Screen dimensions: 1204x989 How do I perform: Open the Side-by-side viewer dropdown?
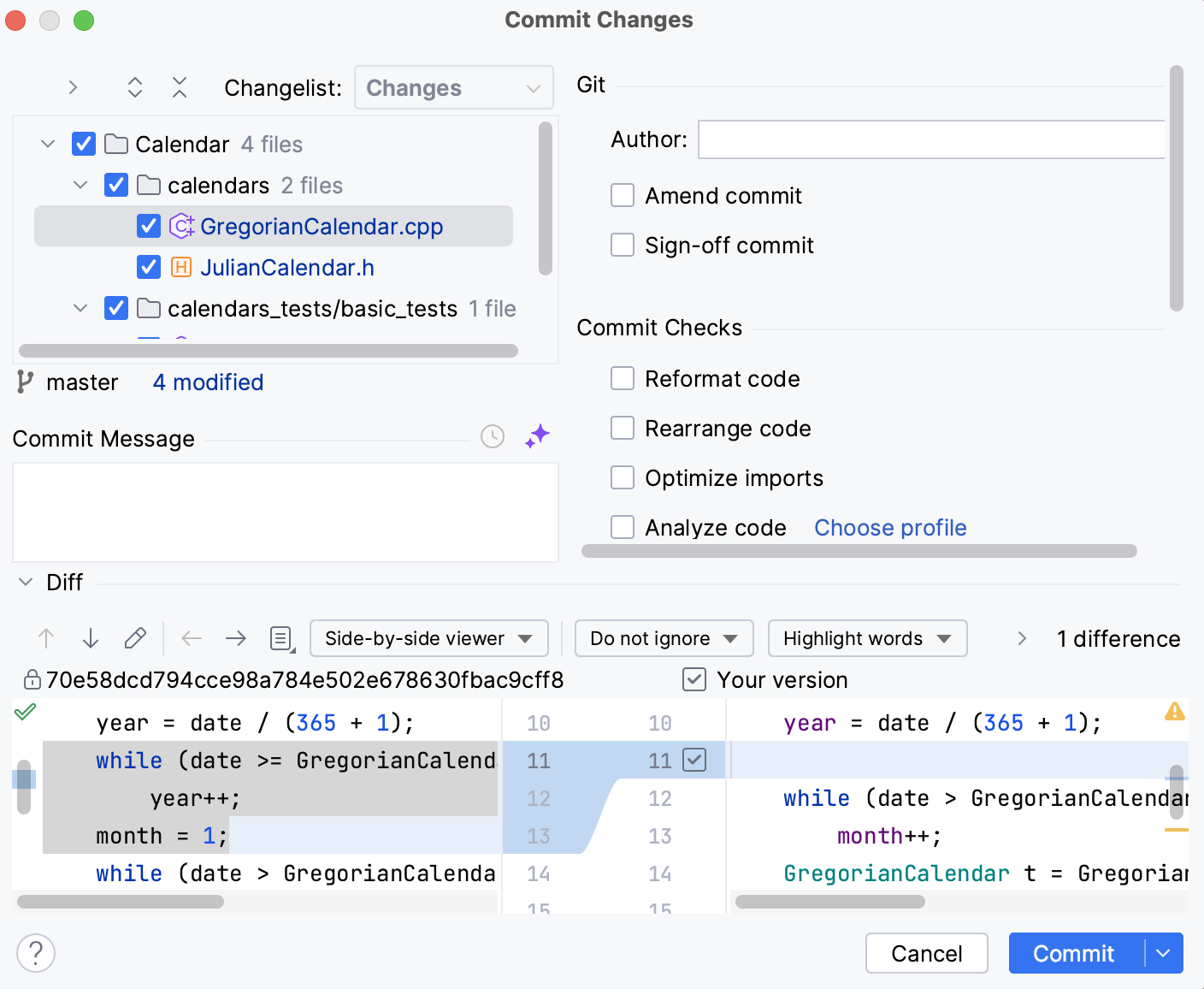428,637
